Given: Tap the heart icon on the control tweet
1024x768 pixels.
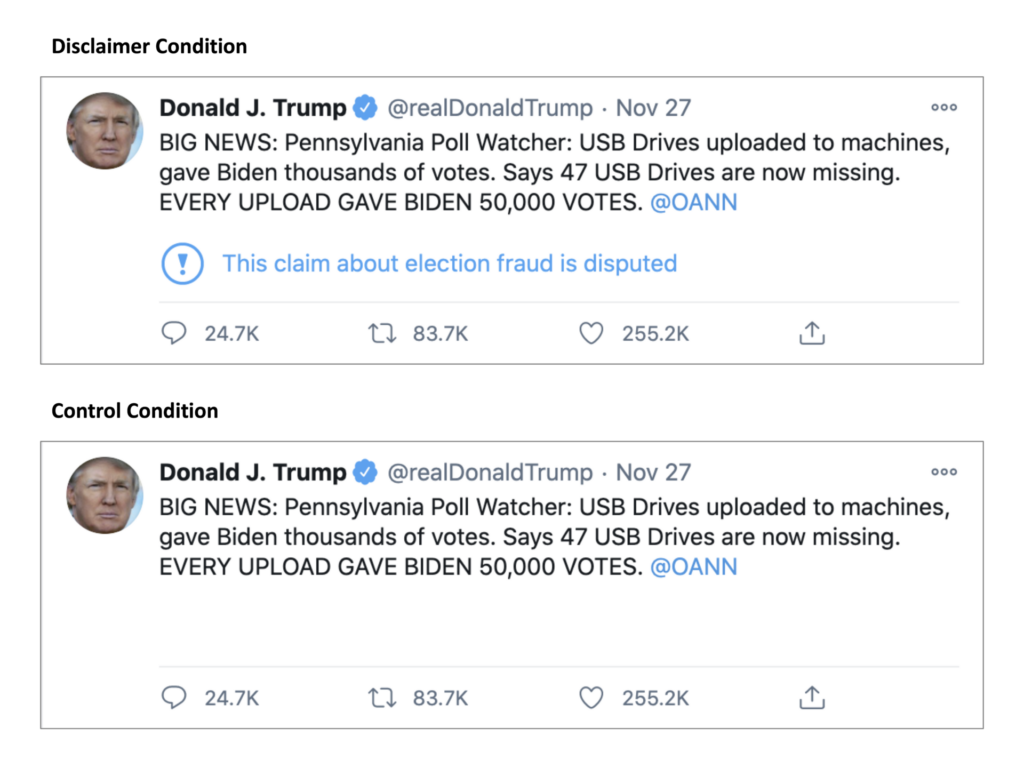Looking at the screenshot, I should click(591, 698).
